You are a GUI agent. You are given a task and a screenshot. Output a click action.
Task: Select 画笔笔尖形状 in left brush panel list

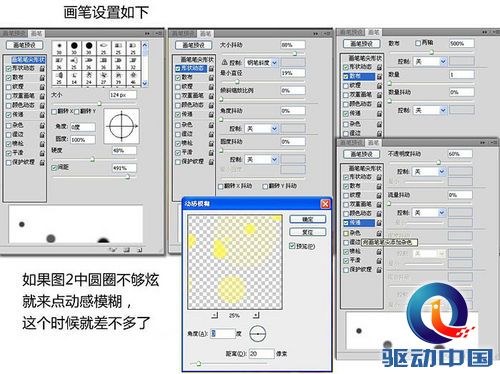(28, 60)
